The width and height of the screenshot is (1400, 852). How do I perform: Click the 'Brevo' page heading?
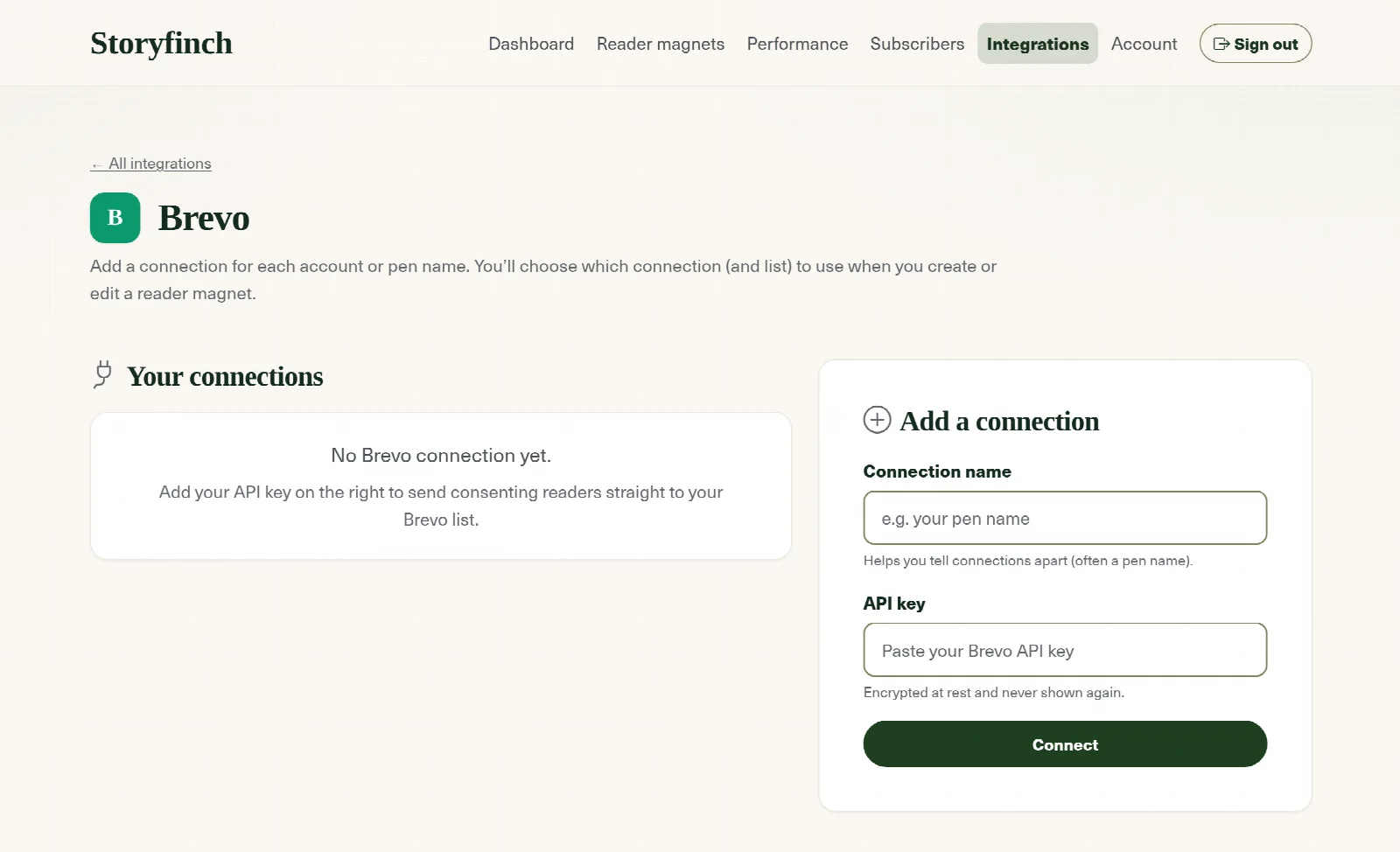204,218
